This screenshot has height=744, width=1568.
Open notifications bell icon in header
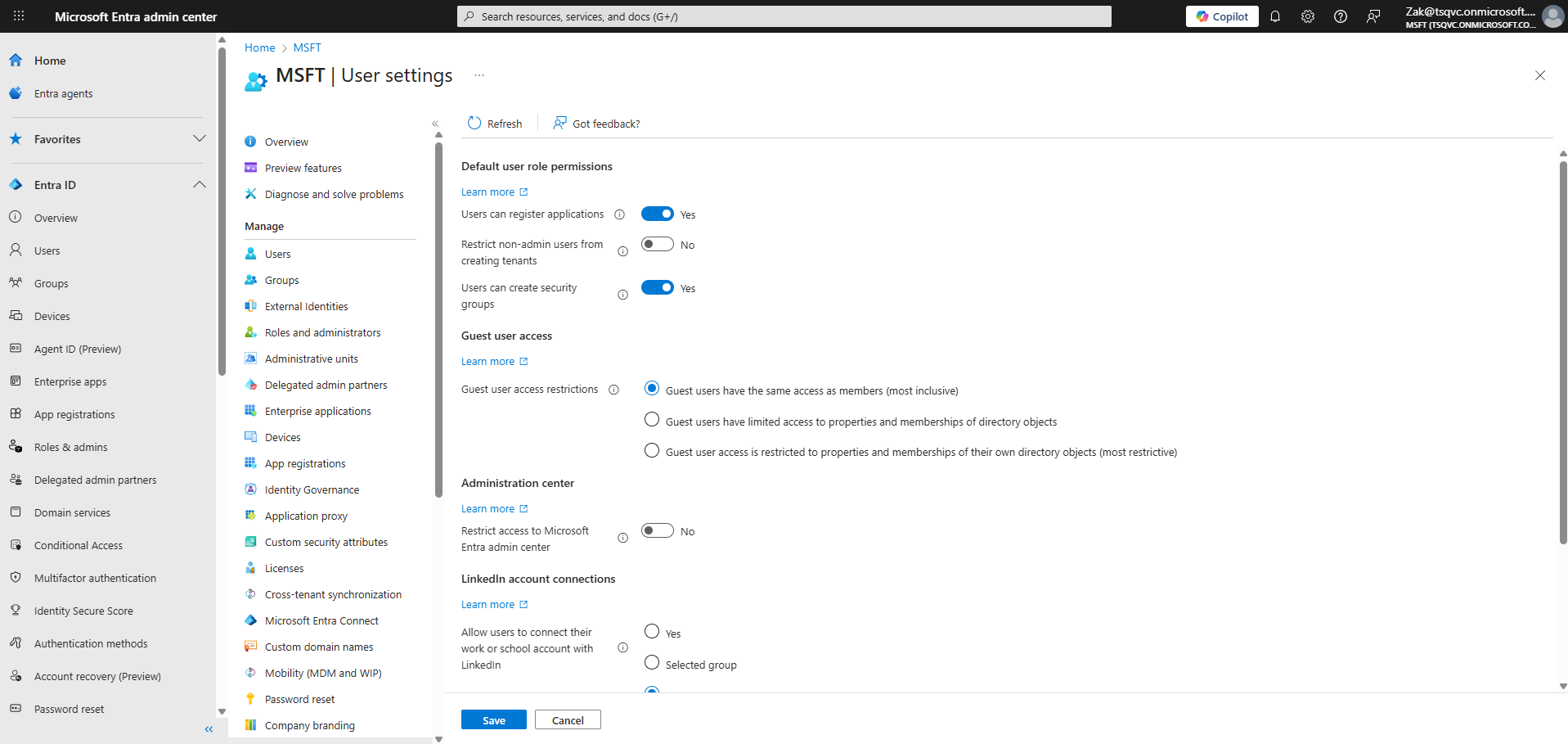click(1274, 16)
